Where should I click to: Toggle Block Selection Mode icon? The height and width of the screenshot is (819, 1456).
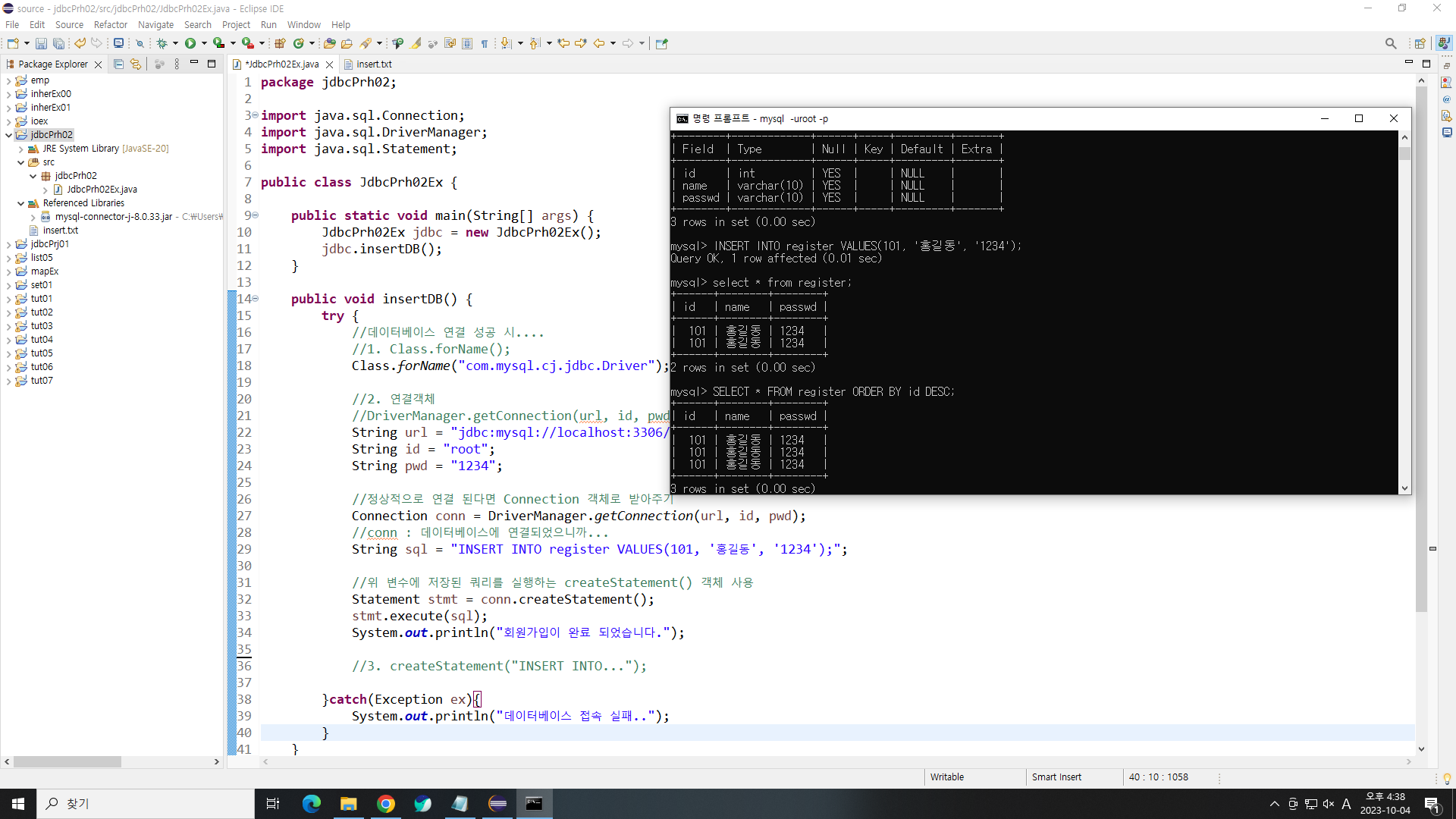467,44
